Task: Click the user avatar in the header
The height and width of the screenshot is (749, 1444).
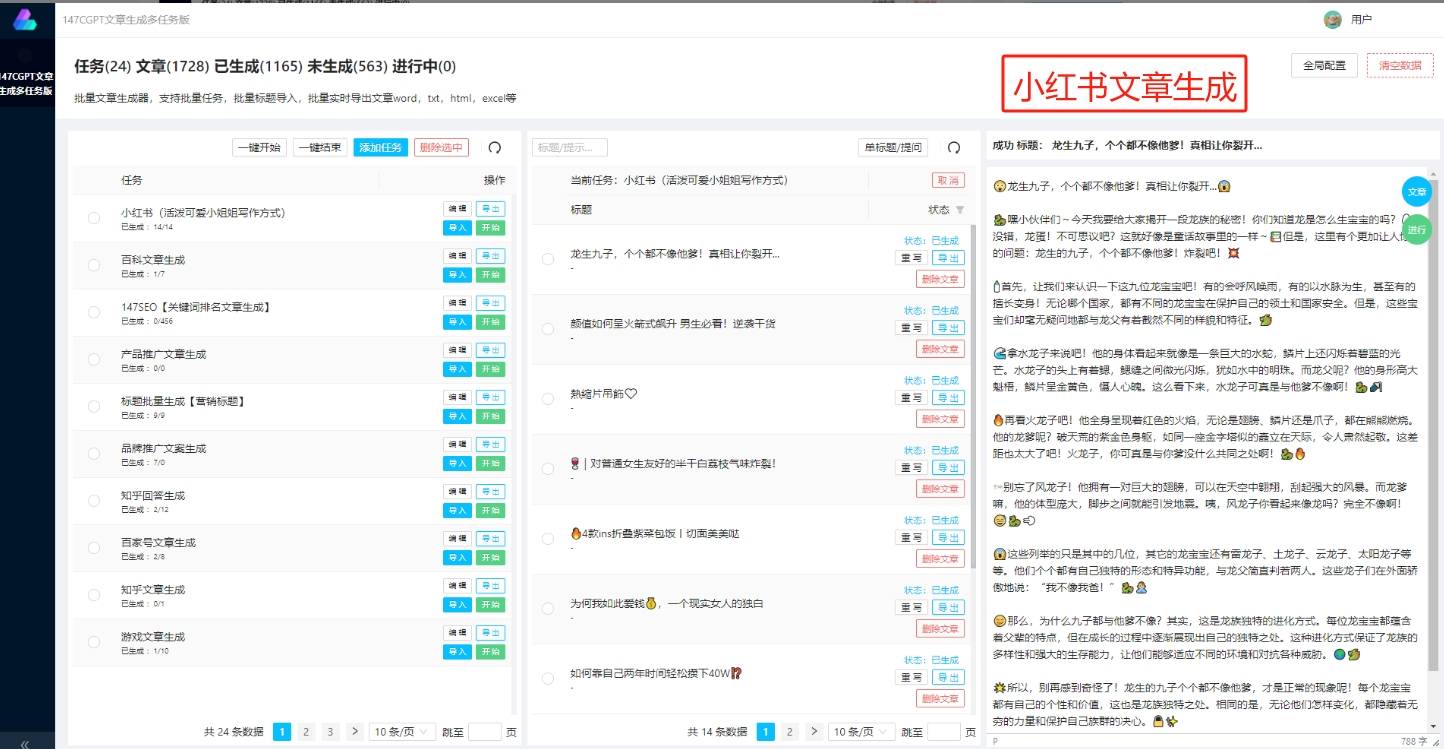Action: click(1332, 19)
